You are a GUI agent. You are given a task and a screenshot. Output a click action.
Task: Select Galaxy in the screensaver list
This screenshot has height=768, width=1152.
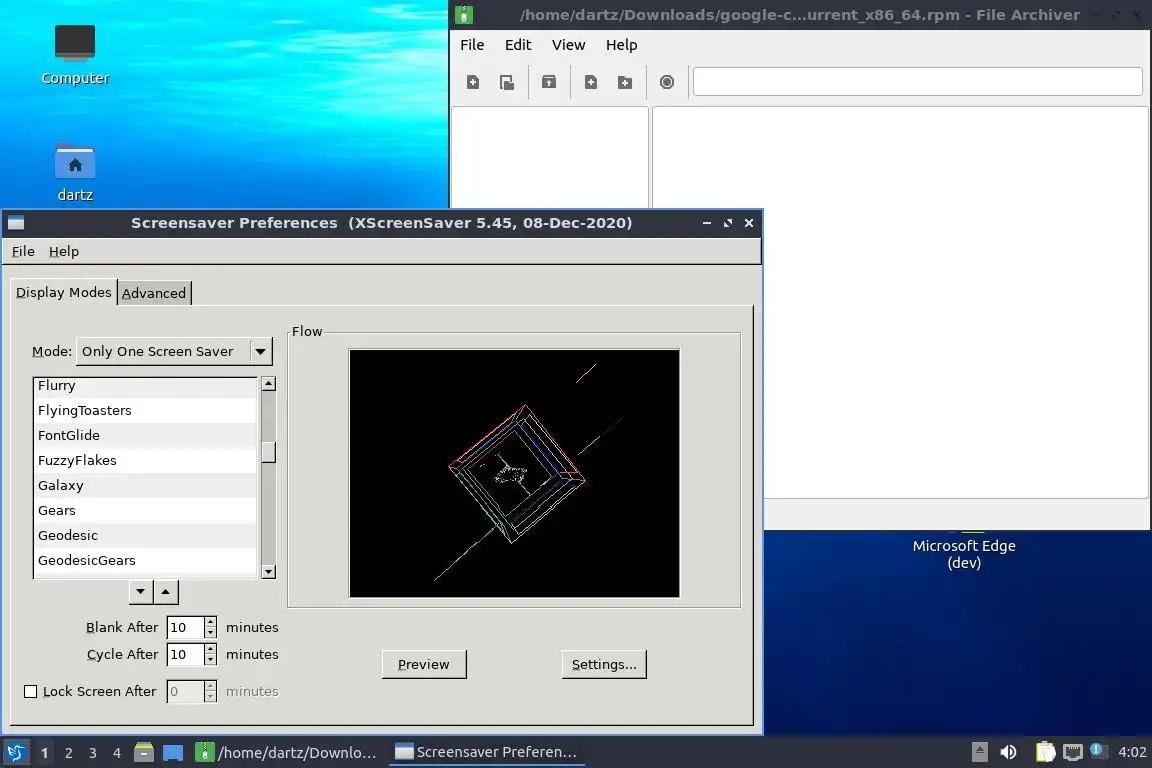coord(145,486)
